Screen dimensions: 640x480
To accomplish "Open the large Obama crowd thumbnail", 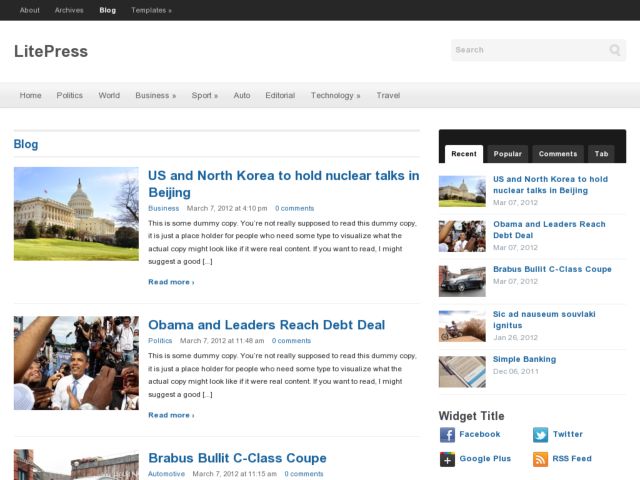I will 76,363.
